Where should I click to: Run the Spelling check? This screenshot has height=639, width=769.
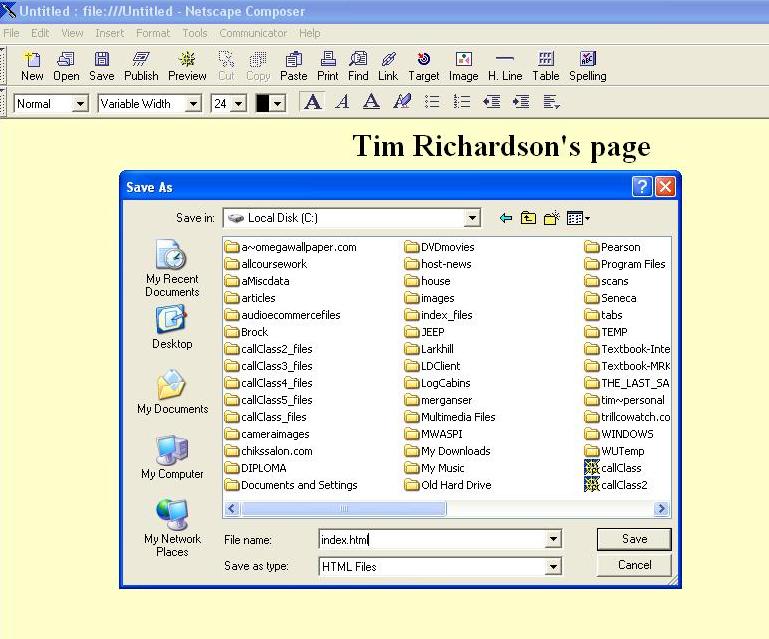(x=588, y=66)
